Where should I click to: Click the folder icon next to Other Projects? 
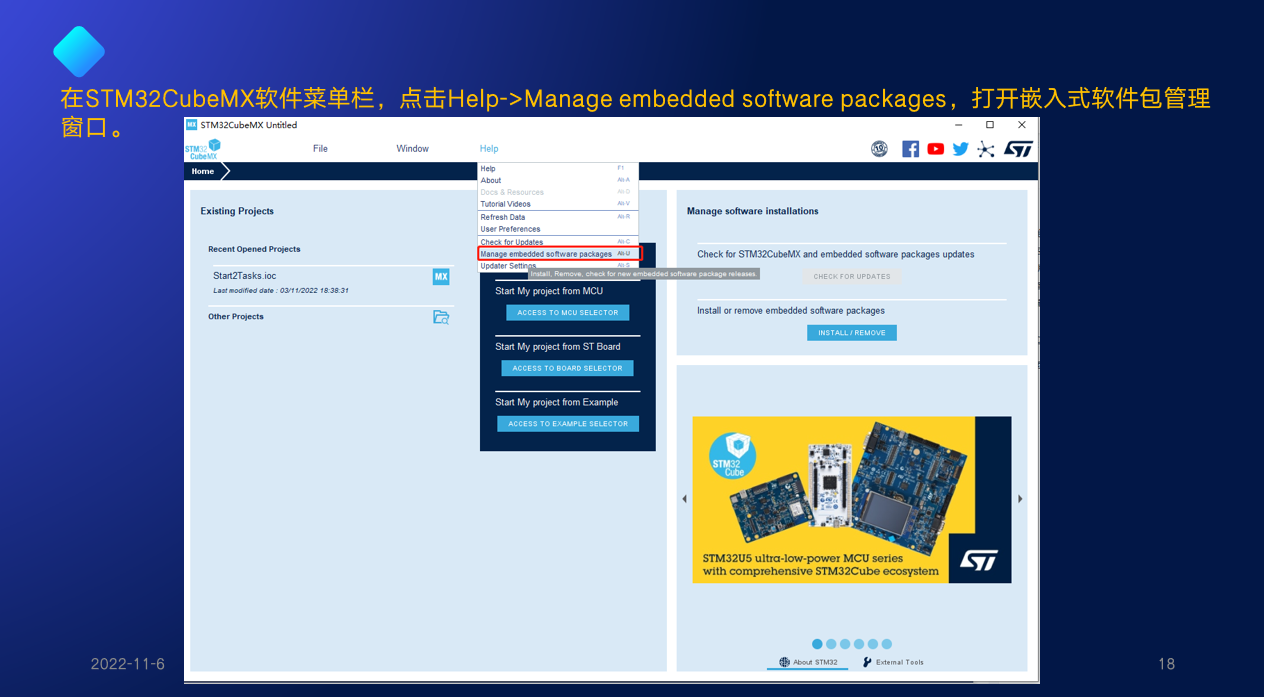click(441, 316)
